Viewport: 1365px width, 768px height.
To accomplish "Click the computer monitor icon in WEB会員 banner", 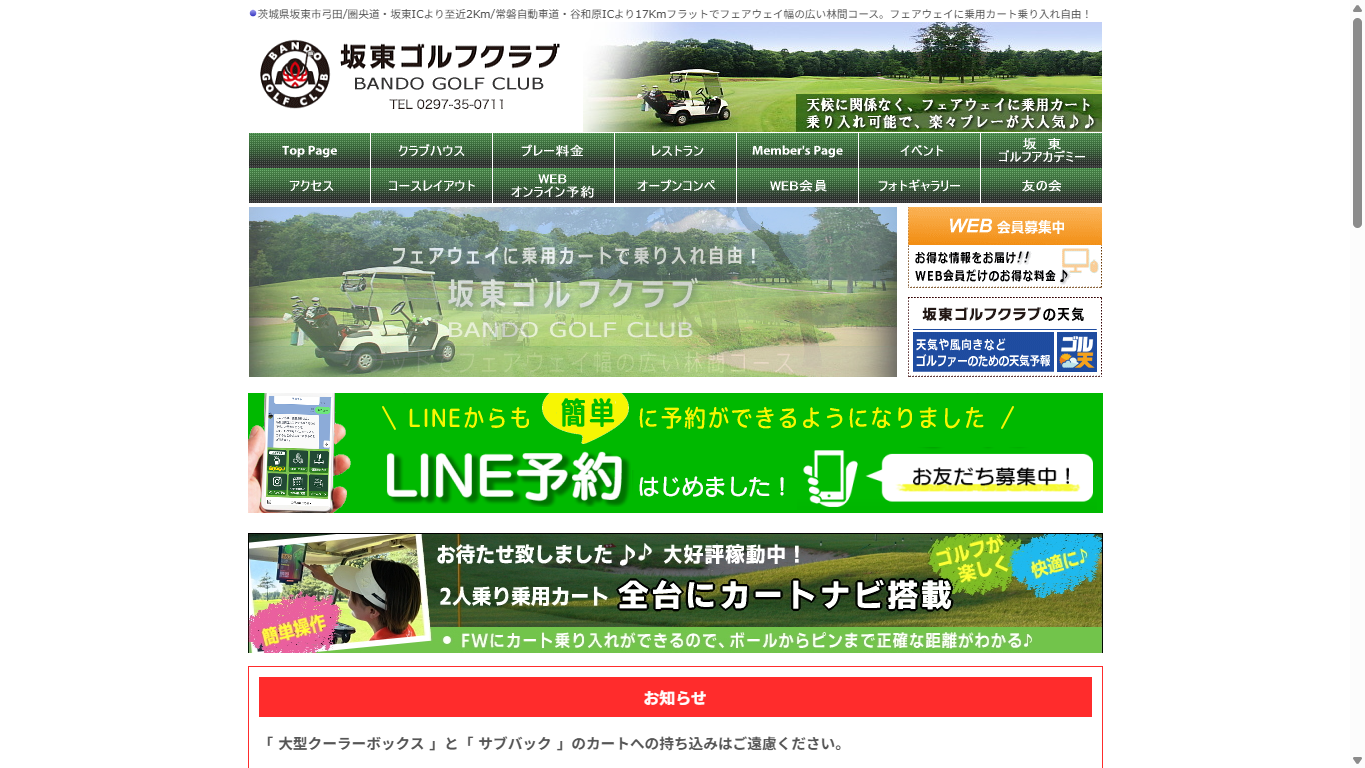I will click(1079, 263).
